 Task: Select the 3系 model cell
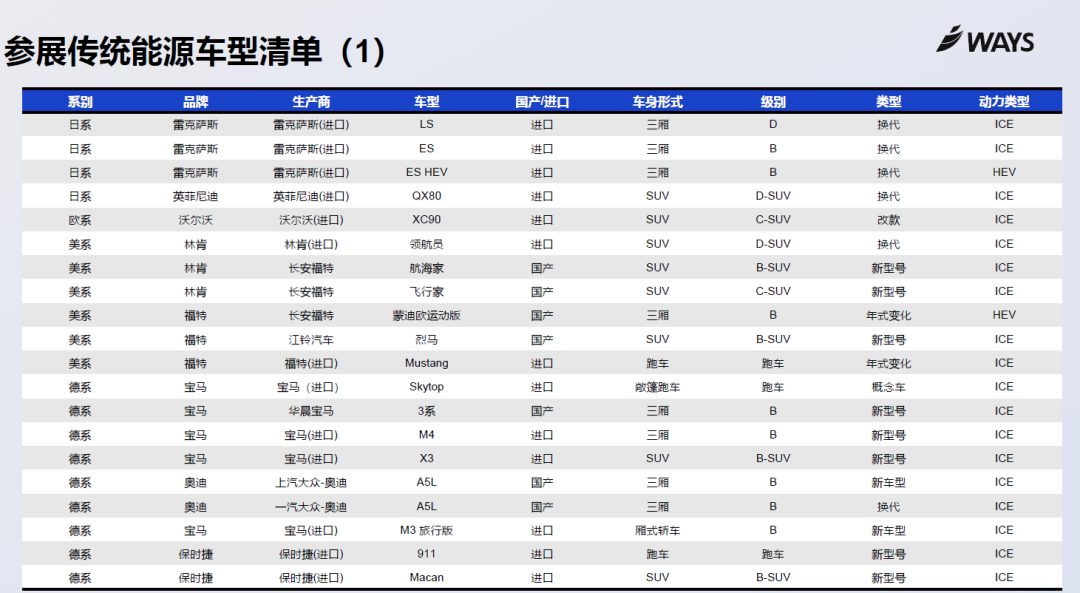pyautogui.click(x=426, y=411)
